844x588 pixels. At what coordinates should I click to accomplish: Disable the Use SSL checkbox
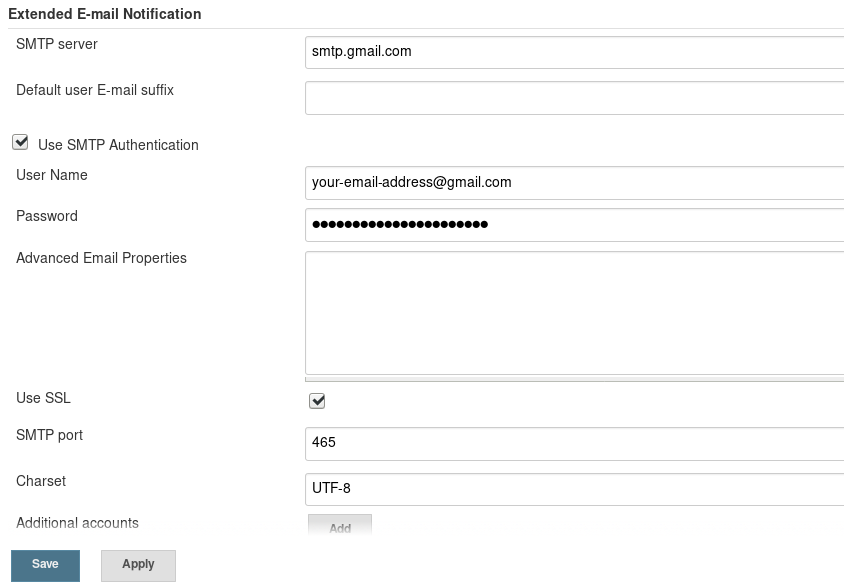coord(317,401)
